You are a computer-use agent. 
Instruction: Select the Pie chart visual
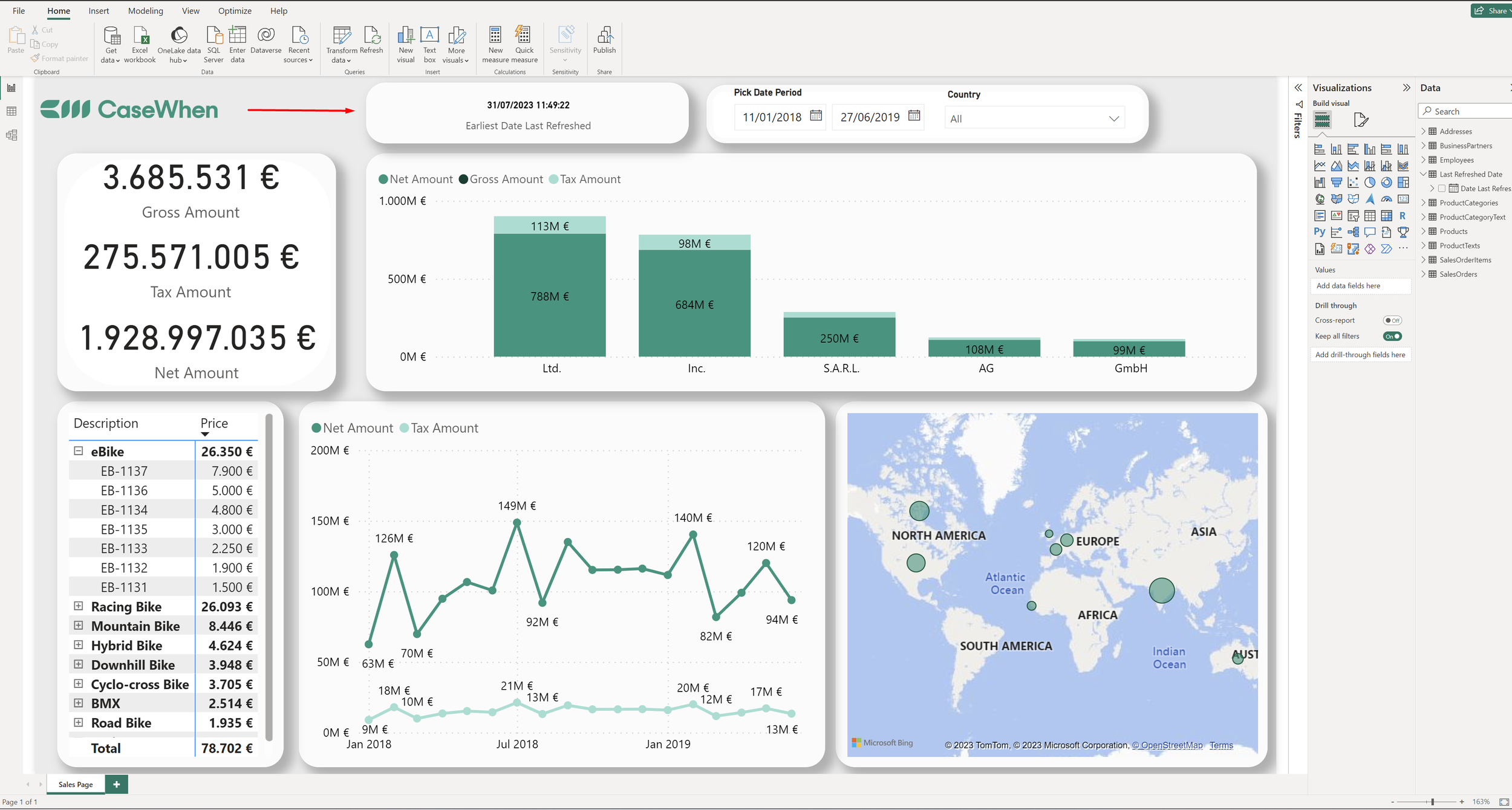1369,182
